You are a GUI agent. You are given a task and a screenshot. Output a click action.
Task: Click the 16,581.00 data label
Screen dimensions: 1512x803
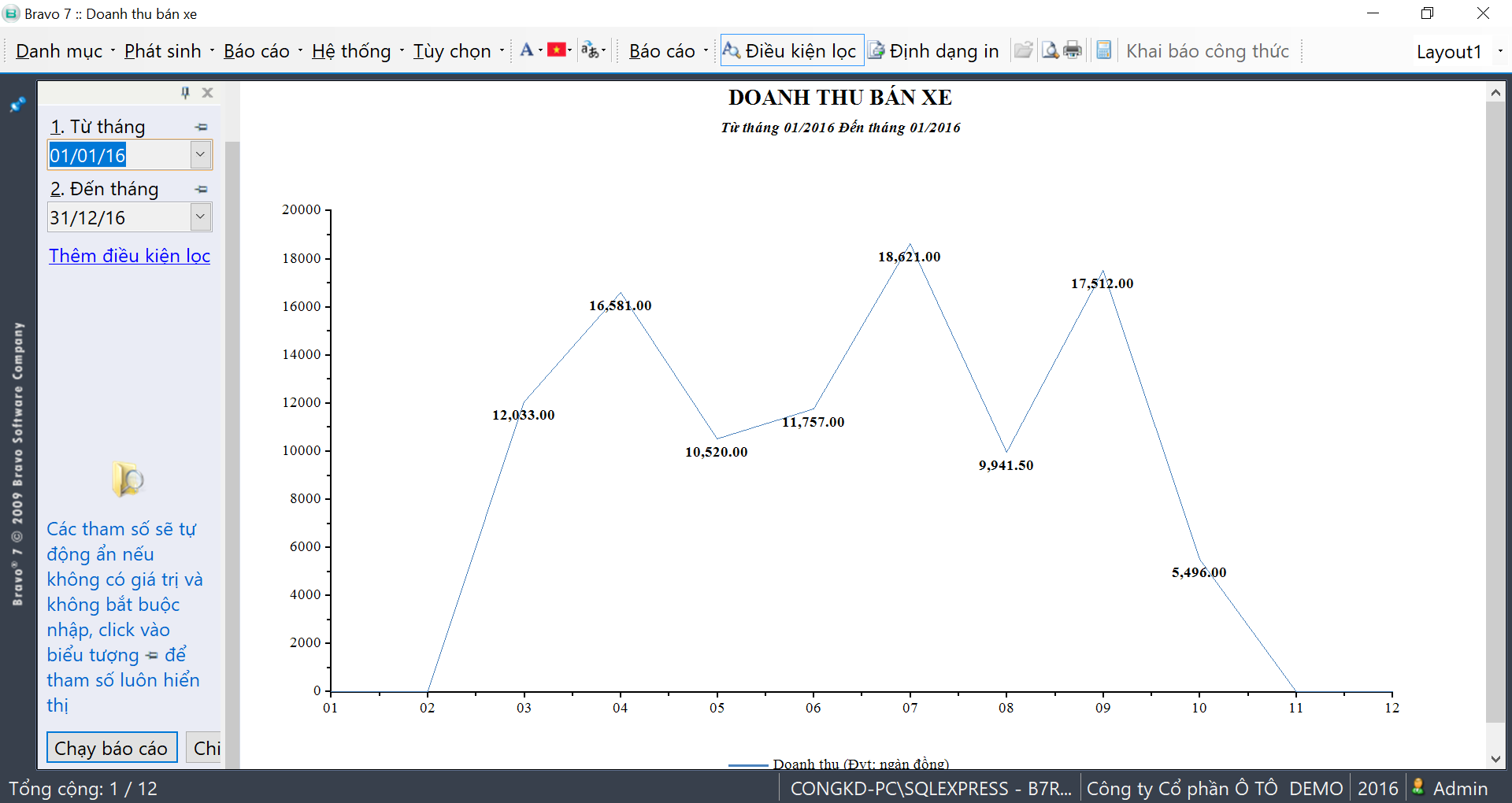(x=621, y=305)
